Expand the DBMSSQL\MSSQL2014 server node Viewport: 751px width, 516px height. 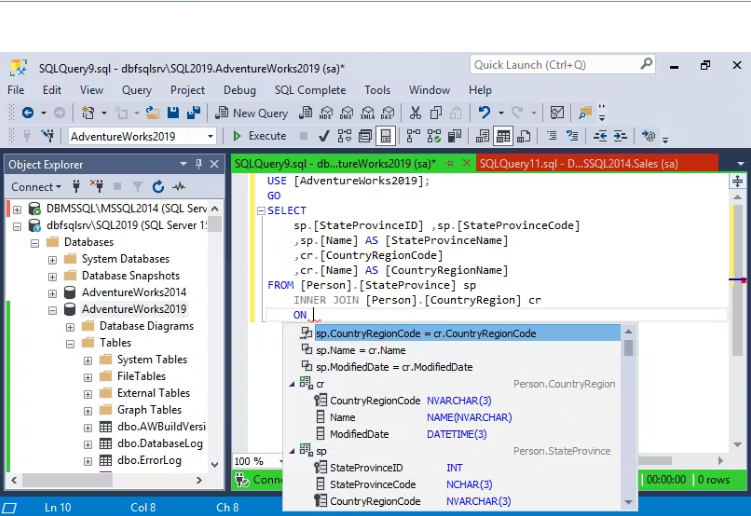[17, 209]
